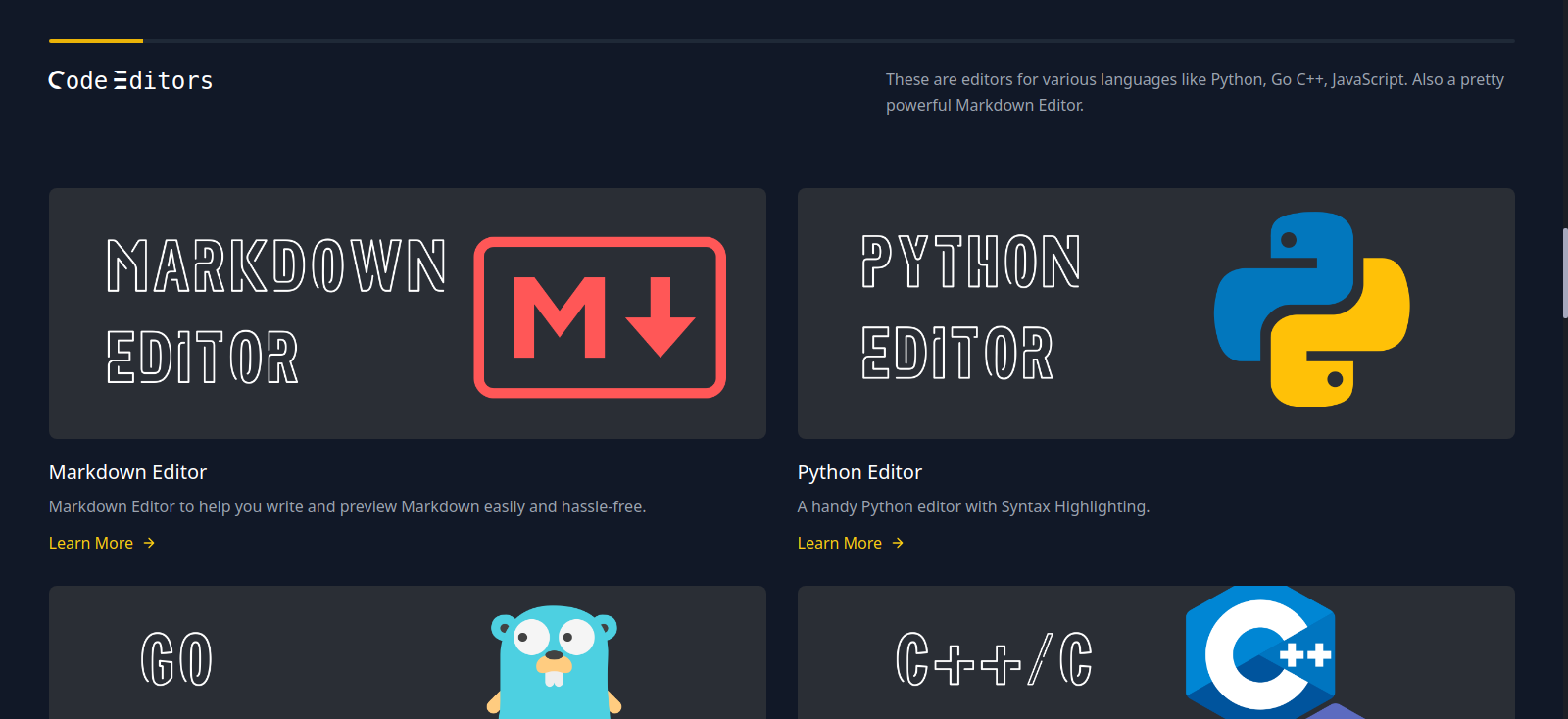Select the Python Editor outlined banner text
Image resolution: width=1568 pixels, height=719 pixels.
pyautogui.click(x=970, y=307)
